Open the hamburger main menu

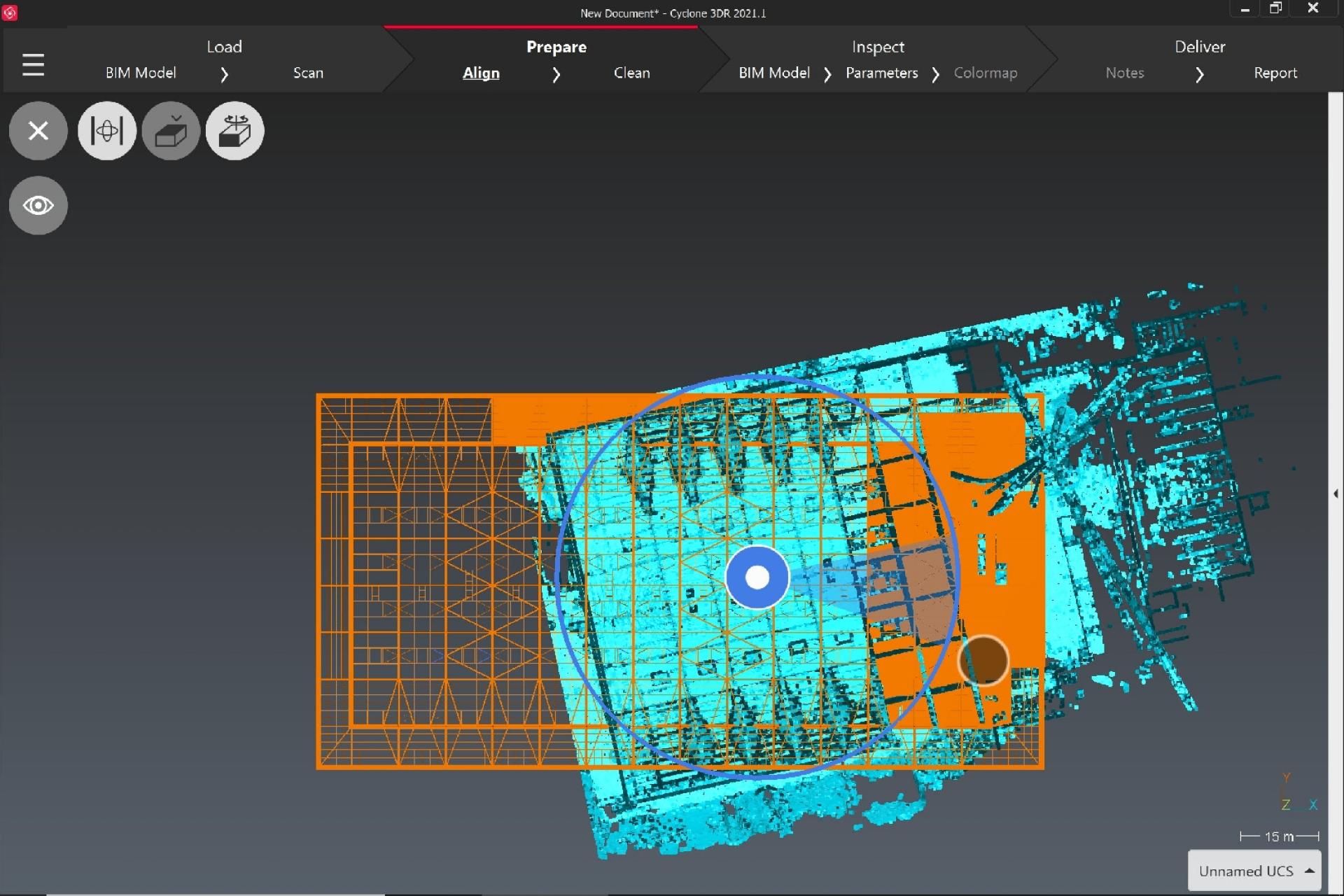coord(33,65)
